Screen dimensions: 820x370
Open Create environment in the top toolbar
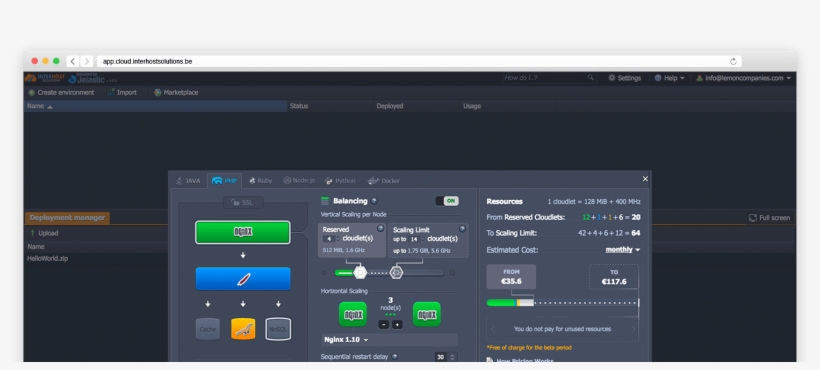tap(61, 92)
